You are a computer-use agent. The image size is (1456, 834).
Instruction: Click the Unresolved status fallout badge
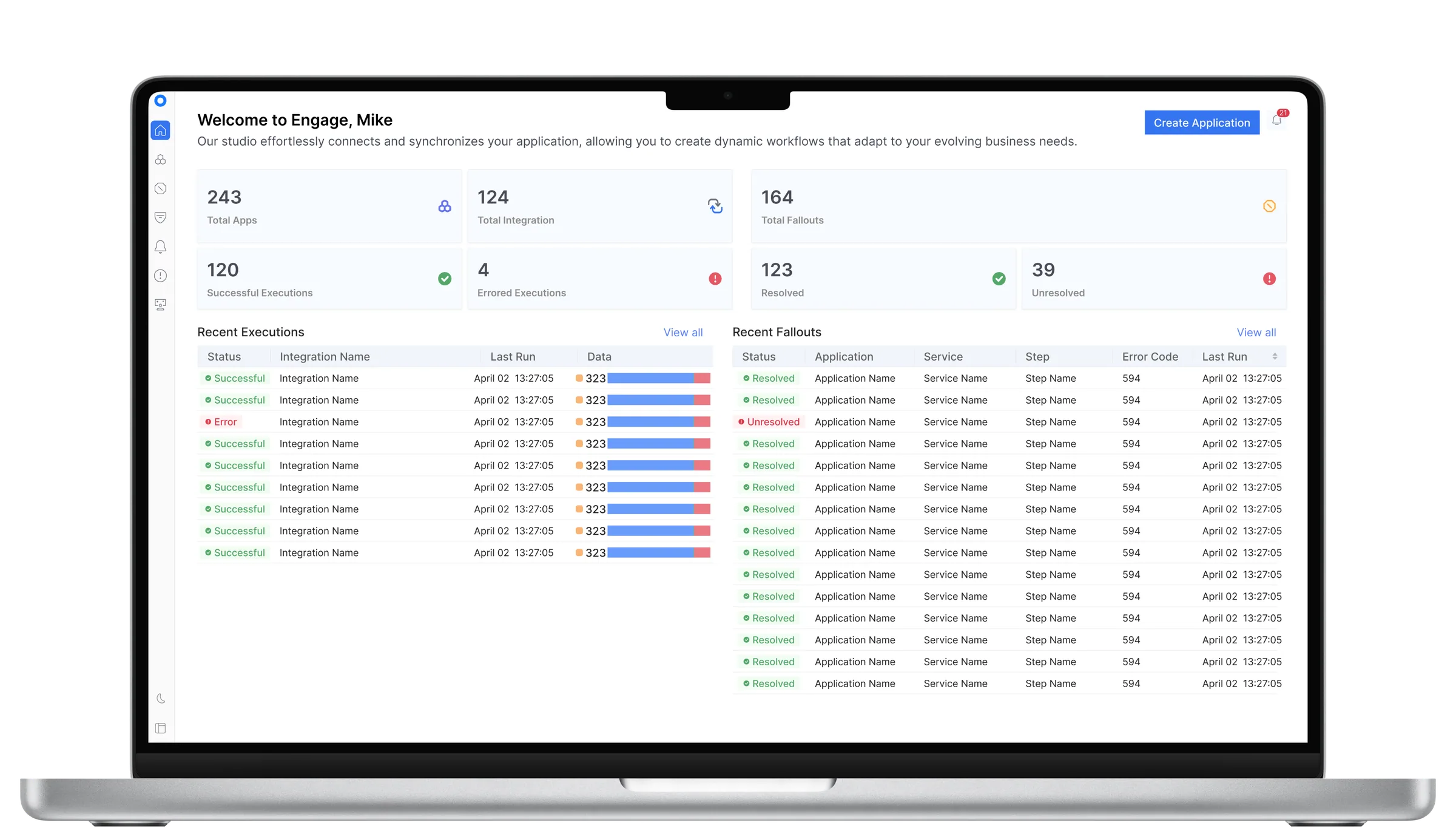click(x=769, y=422)
